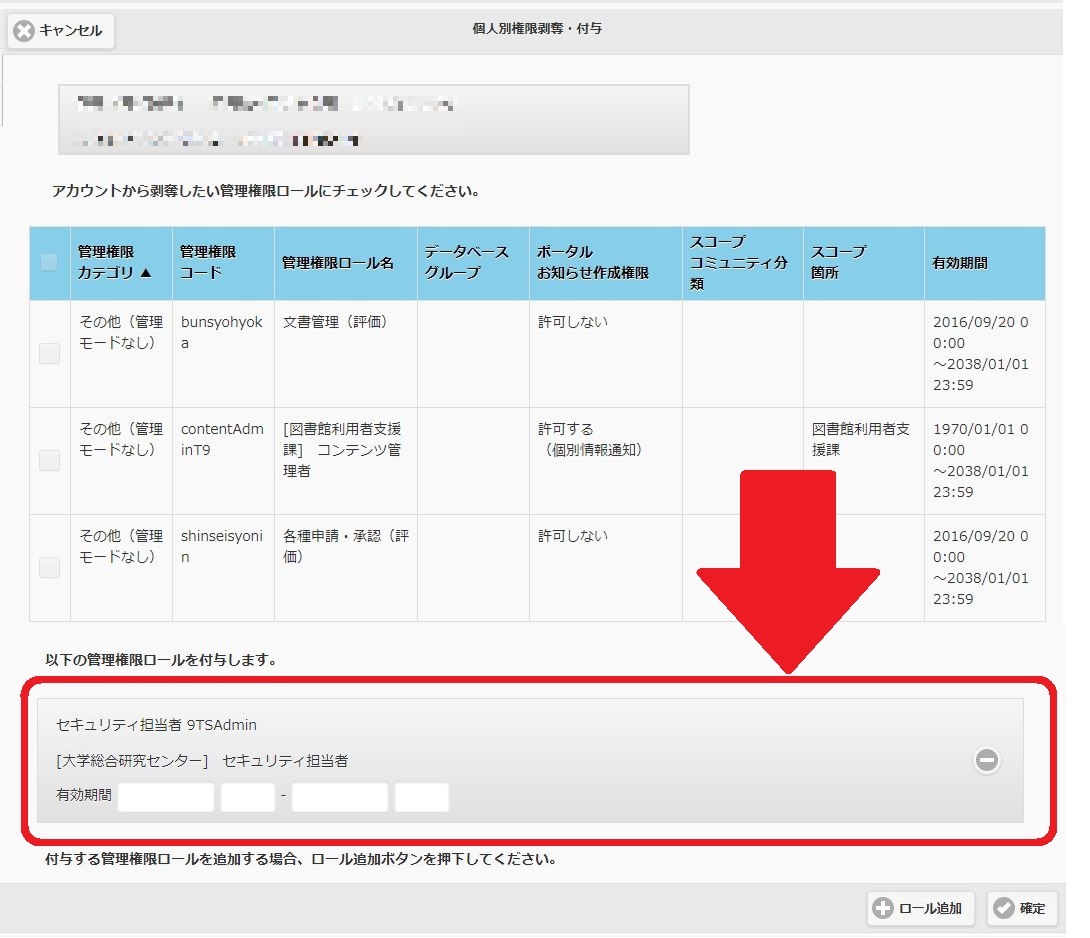
Task: Sort by 管理権限カテゴリ column header
Action: (x=121, y=263)
